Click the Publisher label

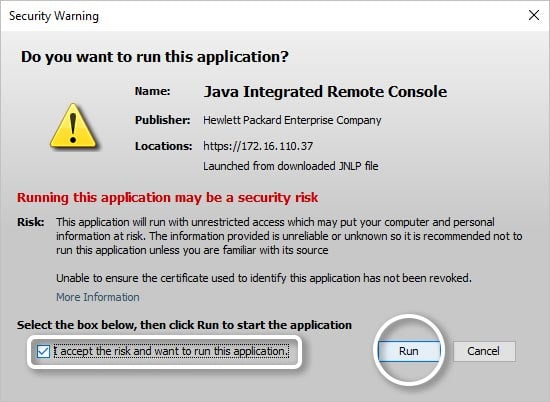pos(163,120)
